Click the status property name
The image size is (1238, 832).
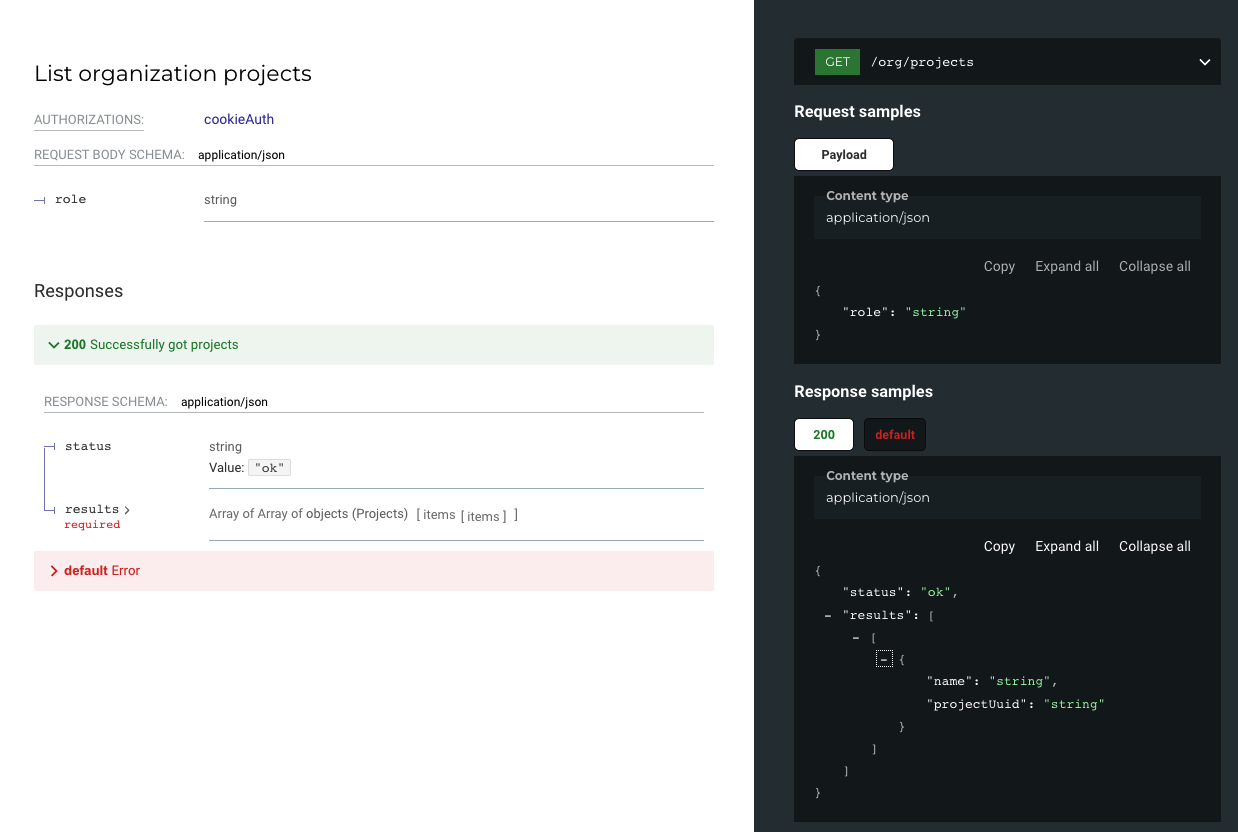[88, 446]
